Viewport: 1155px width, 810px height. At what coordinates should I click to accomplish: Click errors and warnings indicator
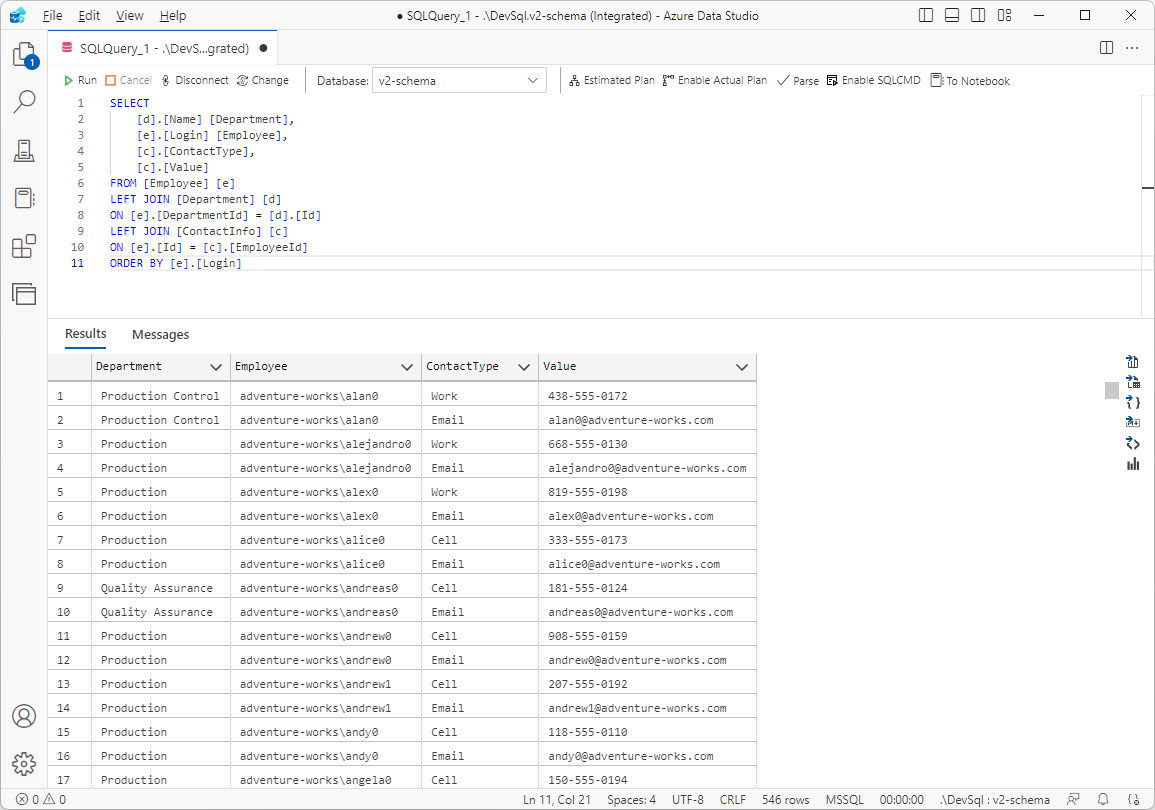pyautogui.click(x=41, y=799)
